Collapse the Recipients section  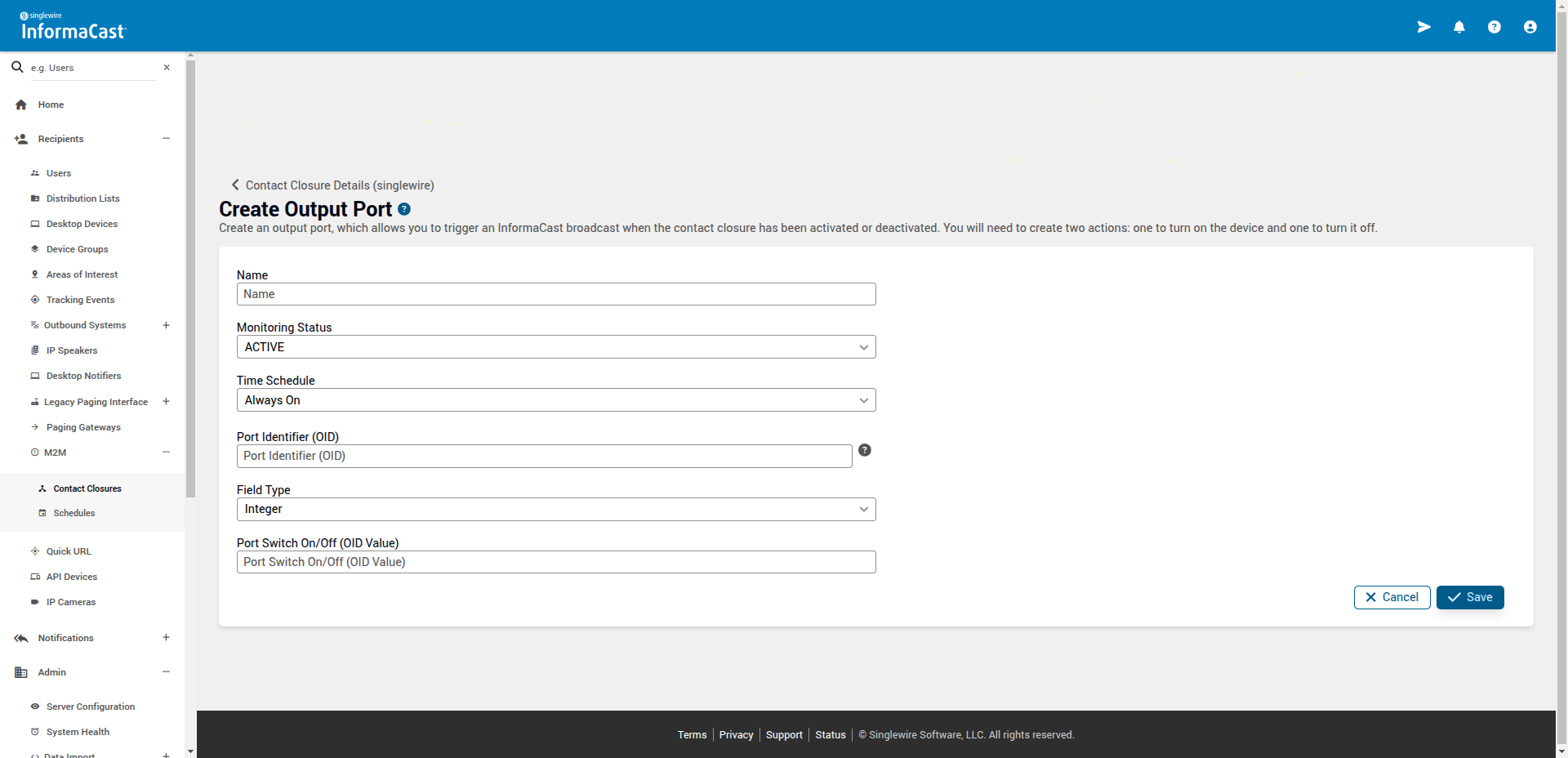(x=166, y=139)
